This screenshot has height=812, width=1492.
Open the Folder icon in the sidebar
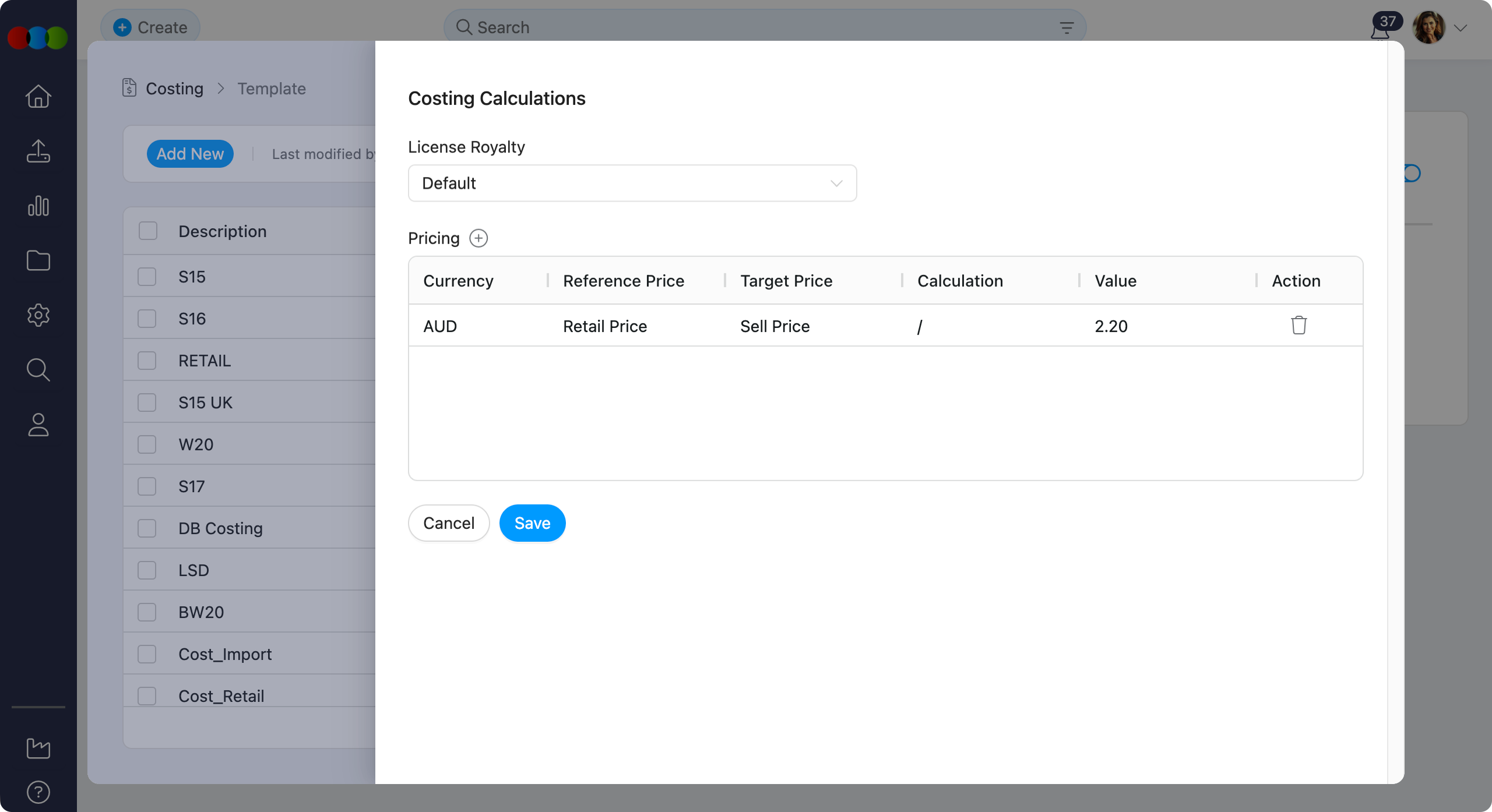coord(38,260)
